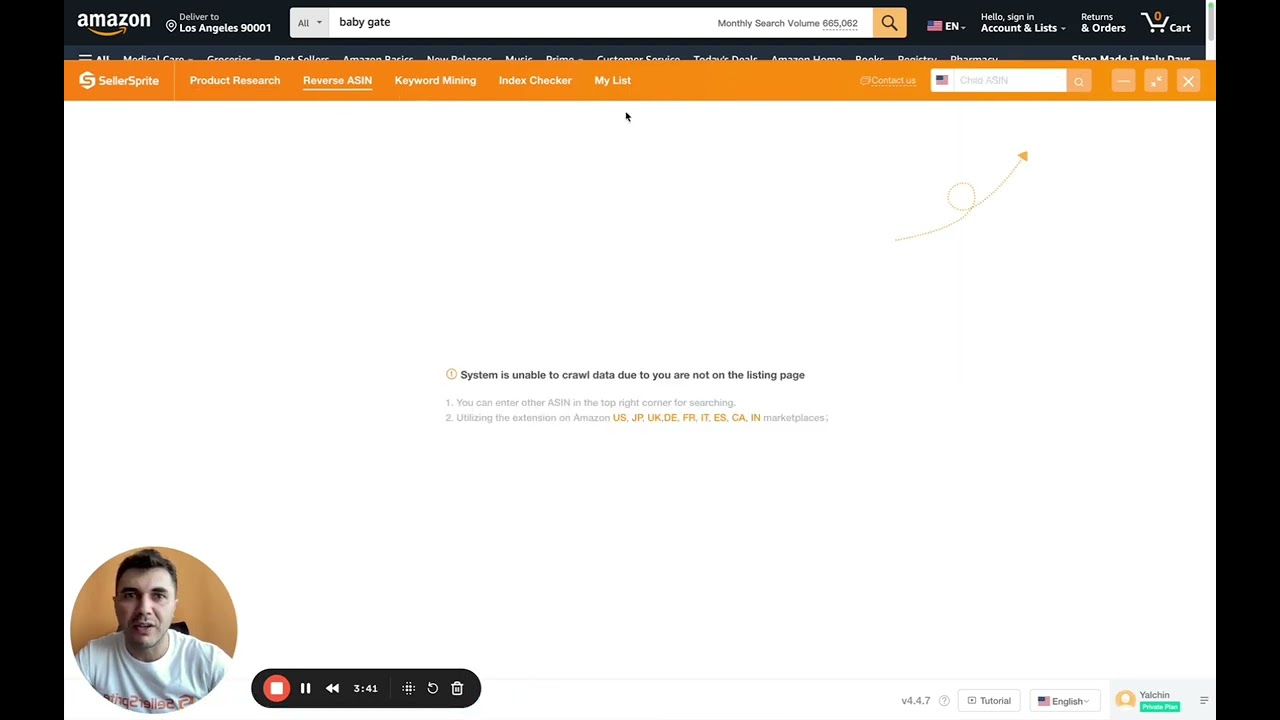
Task: Click the Amazon logo
Action: point(114,22)
